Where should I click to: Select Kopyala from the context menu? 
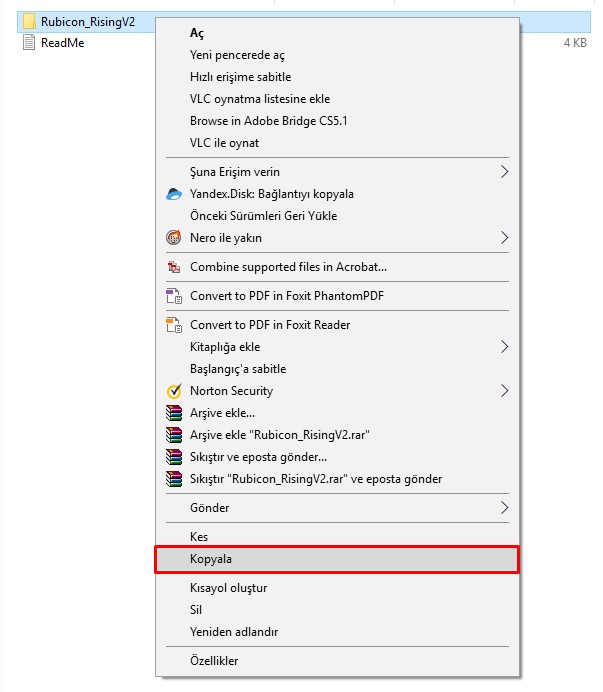pyautogui.click(x=211, y=559)
